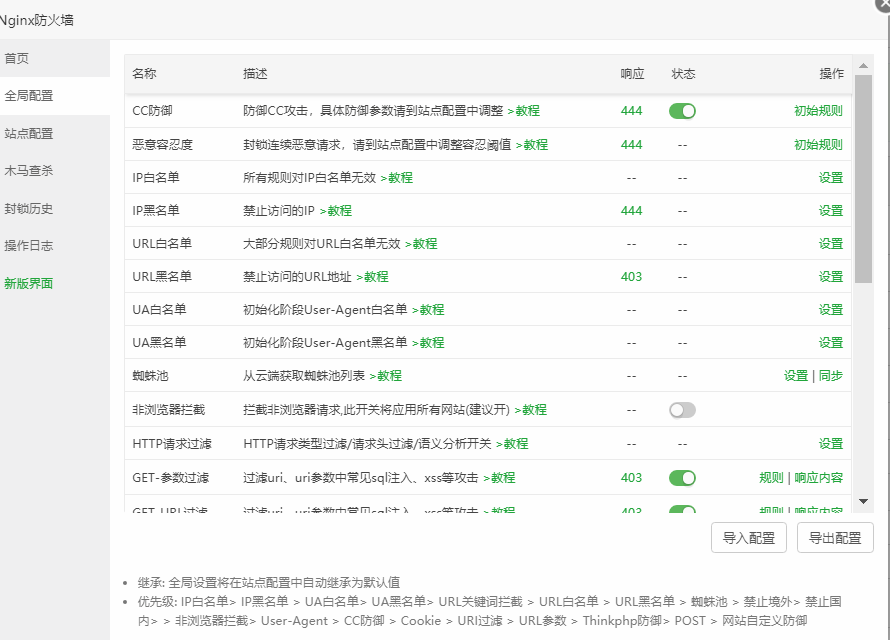Open the 教程 link for 恶意容忍度
The height and width of the screenshot is (640, 890).
(x=532, y=145)
